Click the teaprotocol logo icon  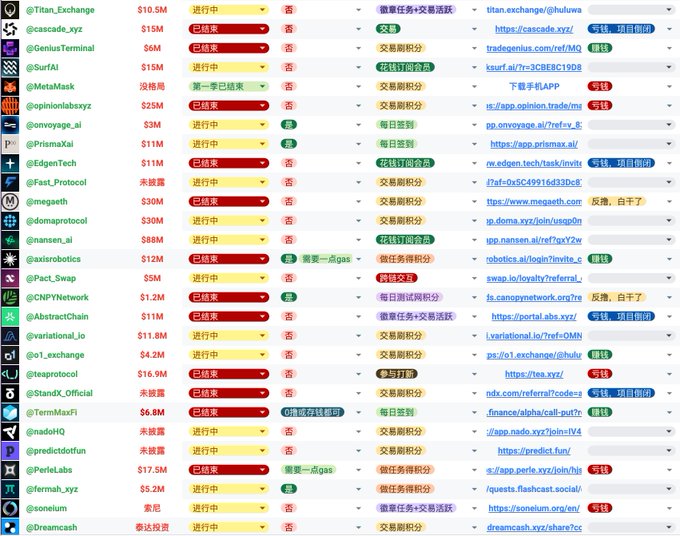[x=10, y=374]
